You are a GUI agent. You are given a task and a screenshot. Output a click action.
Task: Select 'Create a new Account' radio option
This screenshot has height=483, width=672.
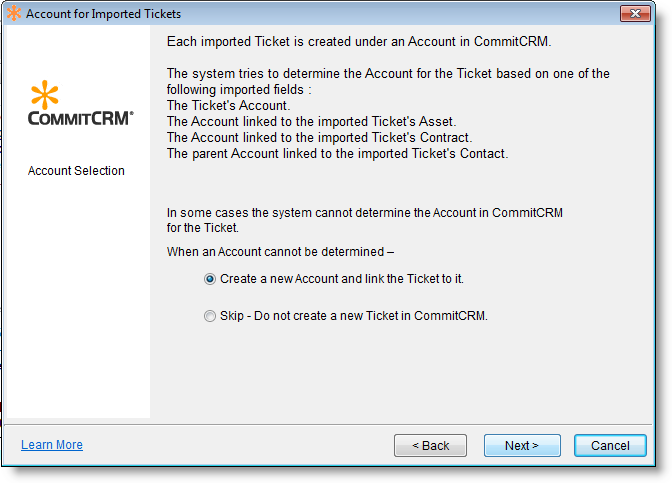210,280
